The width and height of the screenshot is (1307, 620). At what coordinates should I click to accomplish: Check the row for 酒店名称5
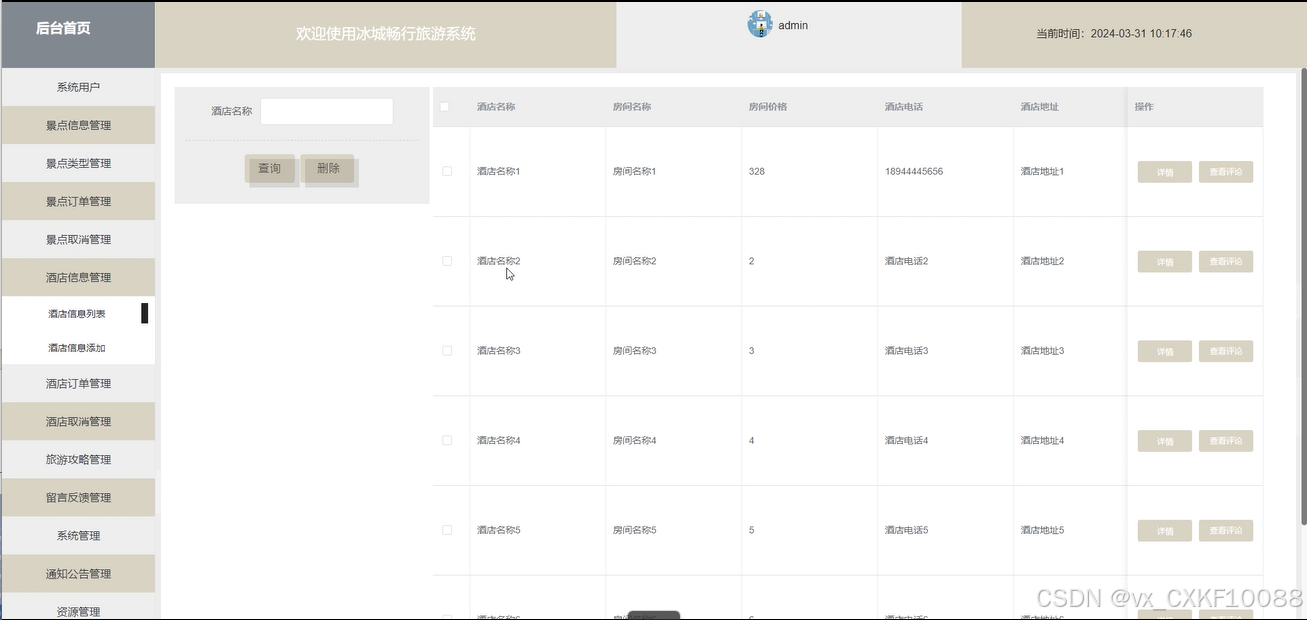point(447,530)
